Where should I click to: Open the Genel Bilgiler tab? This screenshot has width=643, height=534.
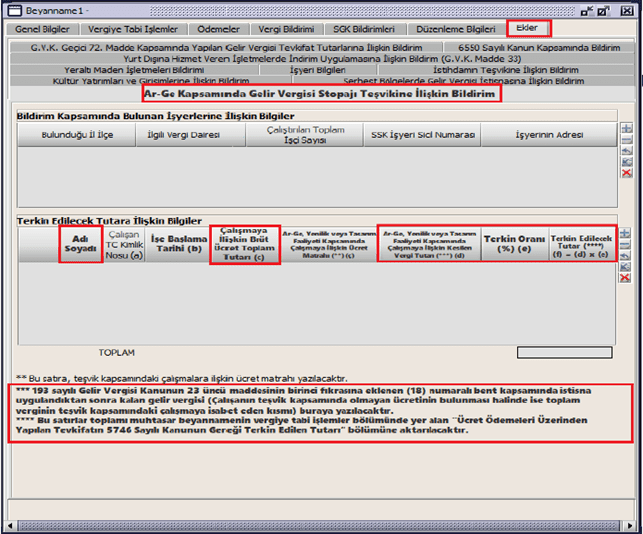(42, 29)
